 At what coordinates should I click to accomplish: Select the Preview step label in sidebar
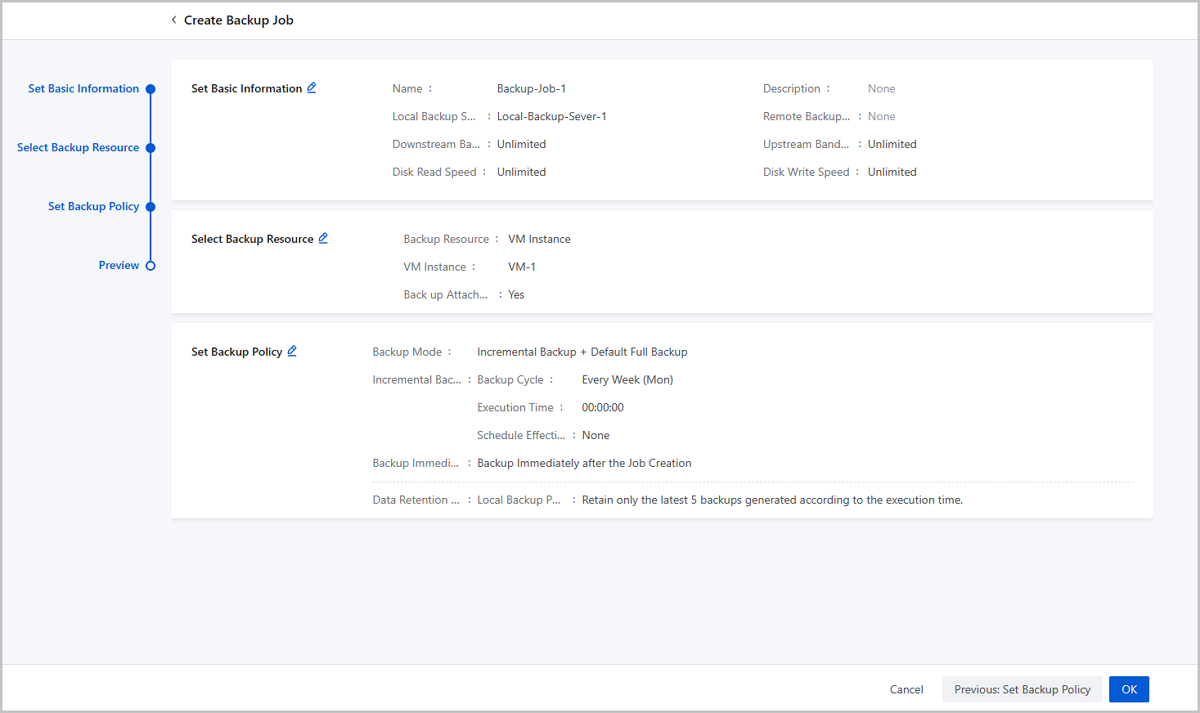[118, 266]
